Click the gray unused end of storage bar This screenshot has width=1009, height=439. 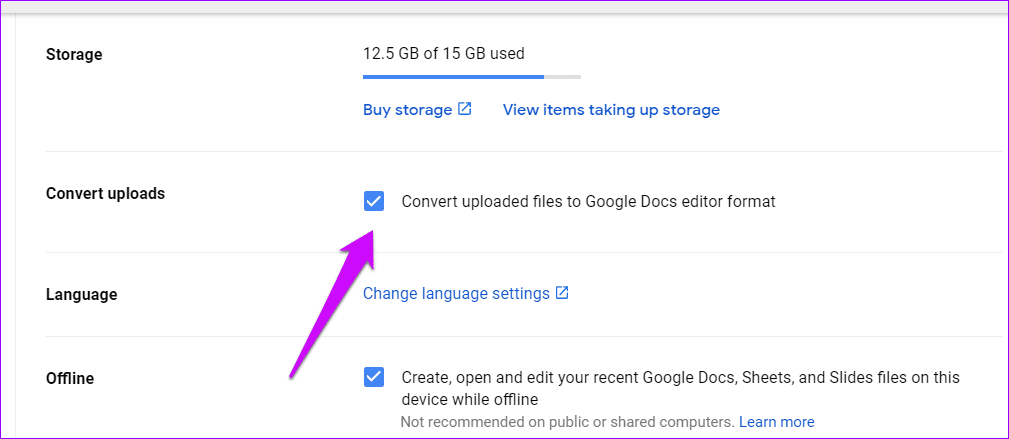pyautogui.click(x=563, y=76)
